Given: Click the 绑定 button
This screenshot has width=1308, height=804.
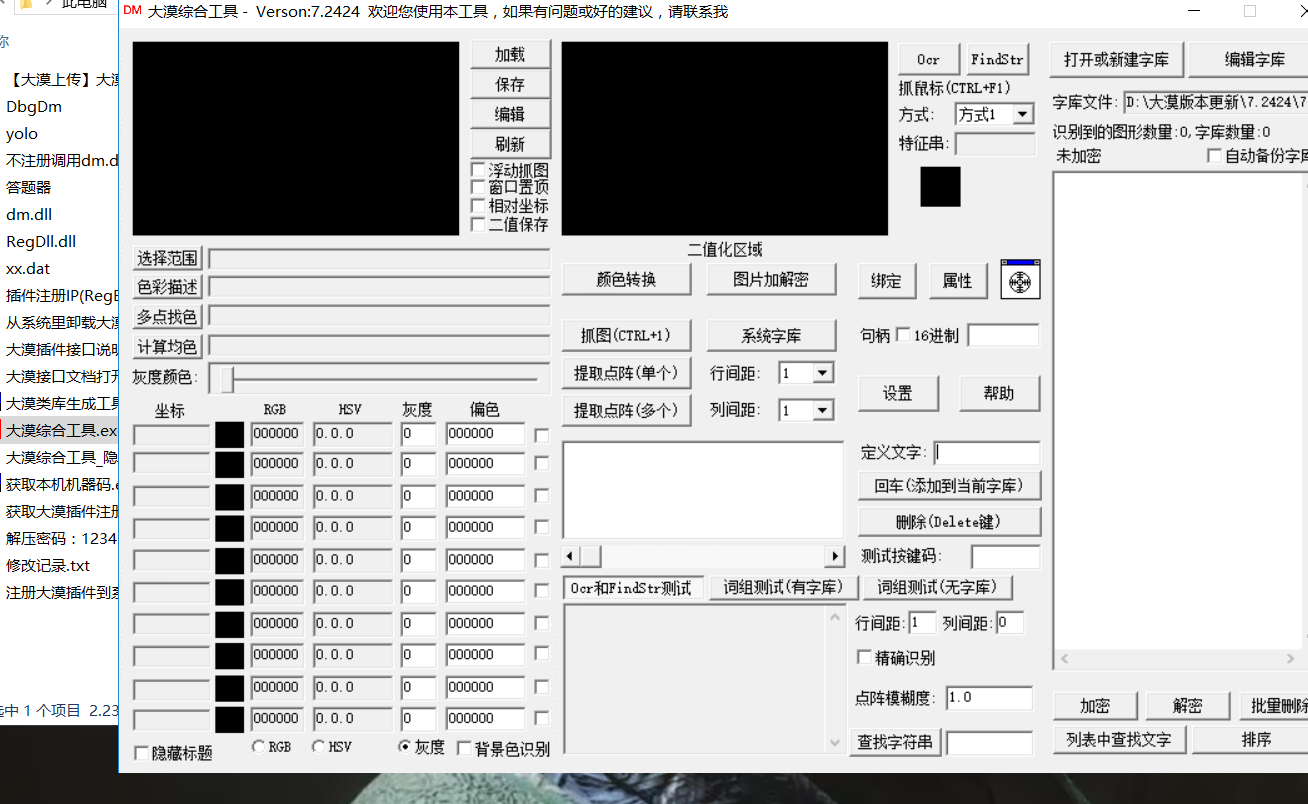Looking at the screenshot, I should coord(886,281).
